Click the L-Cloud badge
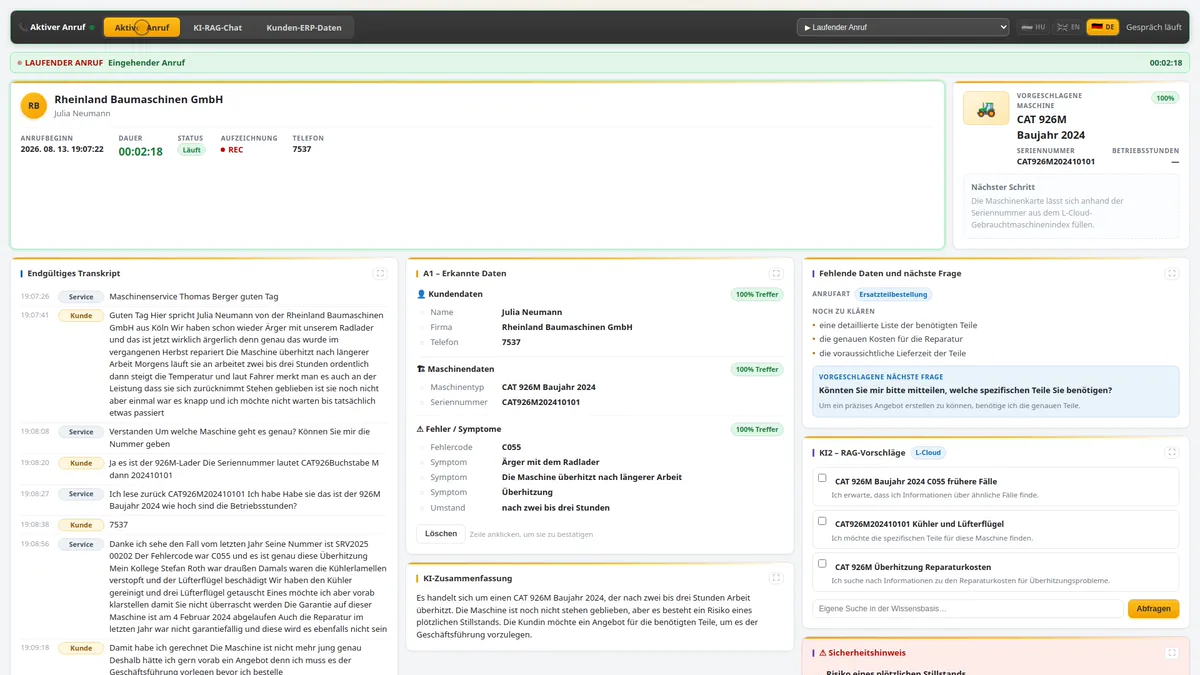The width and height of the screenshot is (1200, 675). pyautogui.click(x=928, y=453)
